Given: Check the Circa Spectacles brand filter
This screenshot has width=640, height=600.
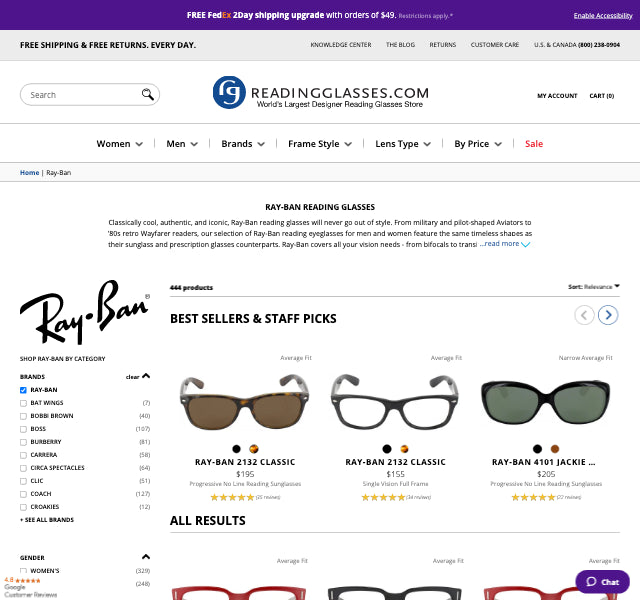Looking at the screenshot, I should pos(23,468).
